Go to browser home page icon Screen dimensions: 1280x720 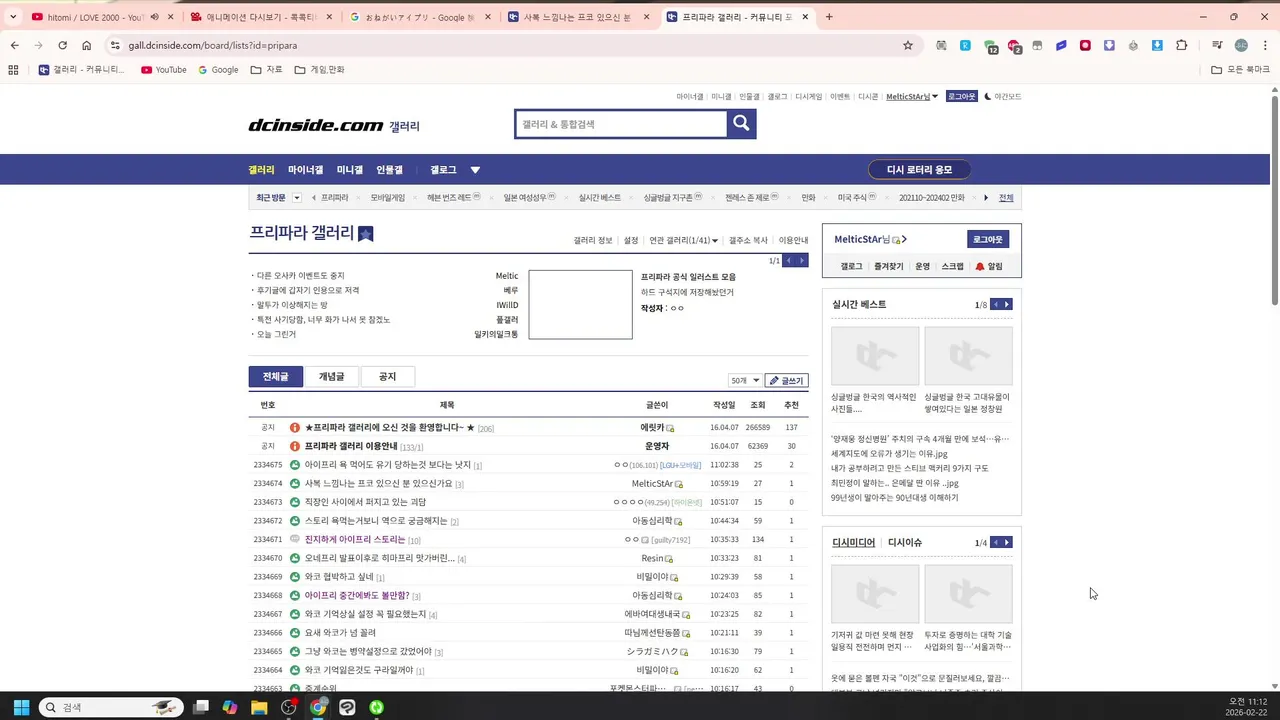[x=87, y=45]
